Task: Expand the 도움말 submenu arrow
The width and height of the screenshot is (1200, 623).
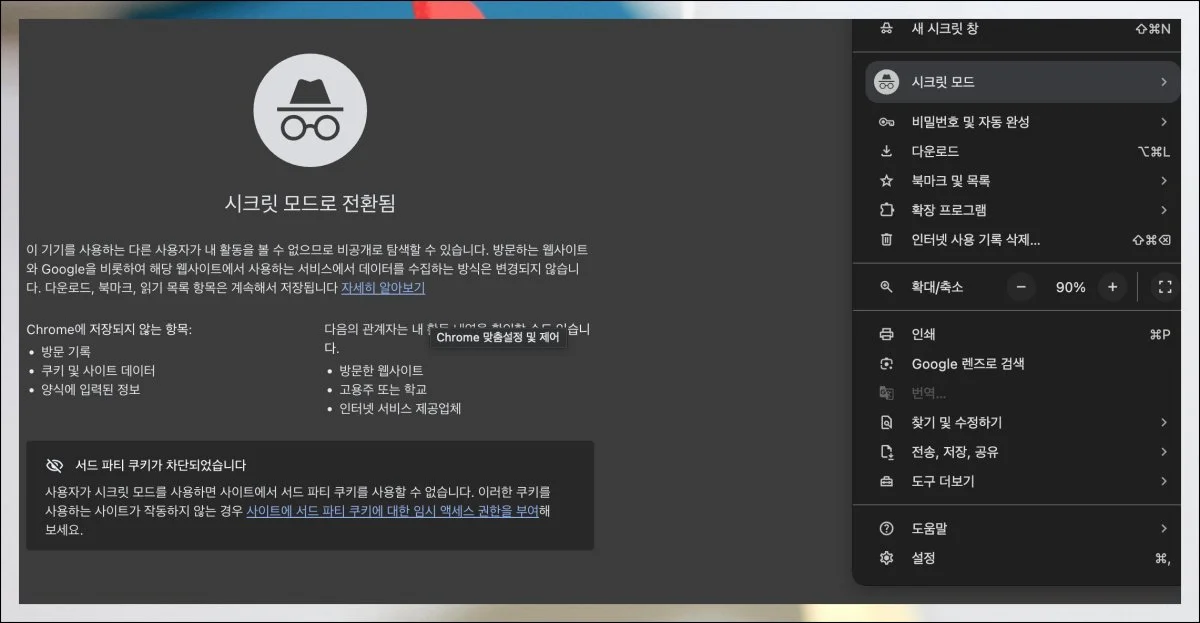Action: pos(1163,528)
